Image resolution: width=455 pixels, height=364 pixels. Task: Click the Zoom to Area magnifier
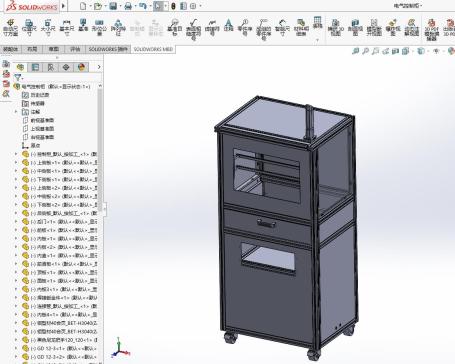pos(366,51)
